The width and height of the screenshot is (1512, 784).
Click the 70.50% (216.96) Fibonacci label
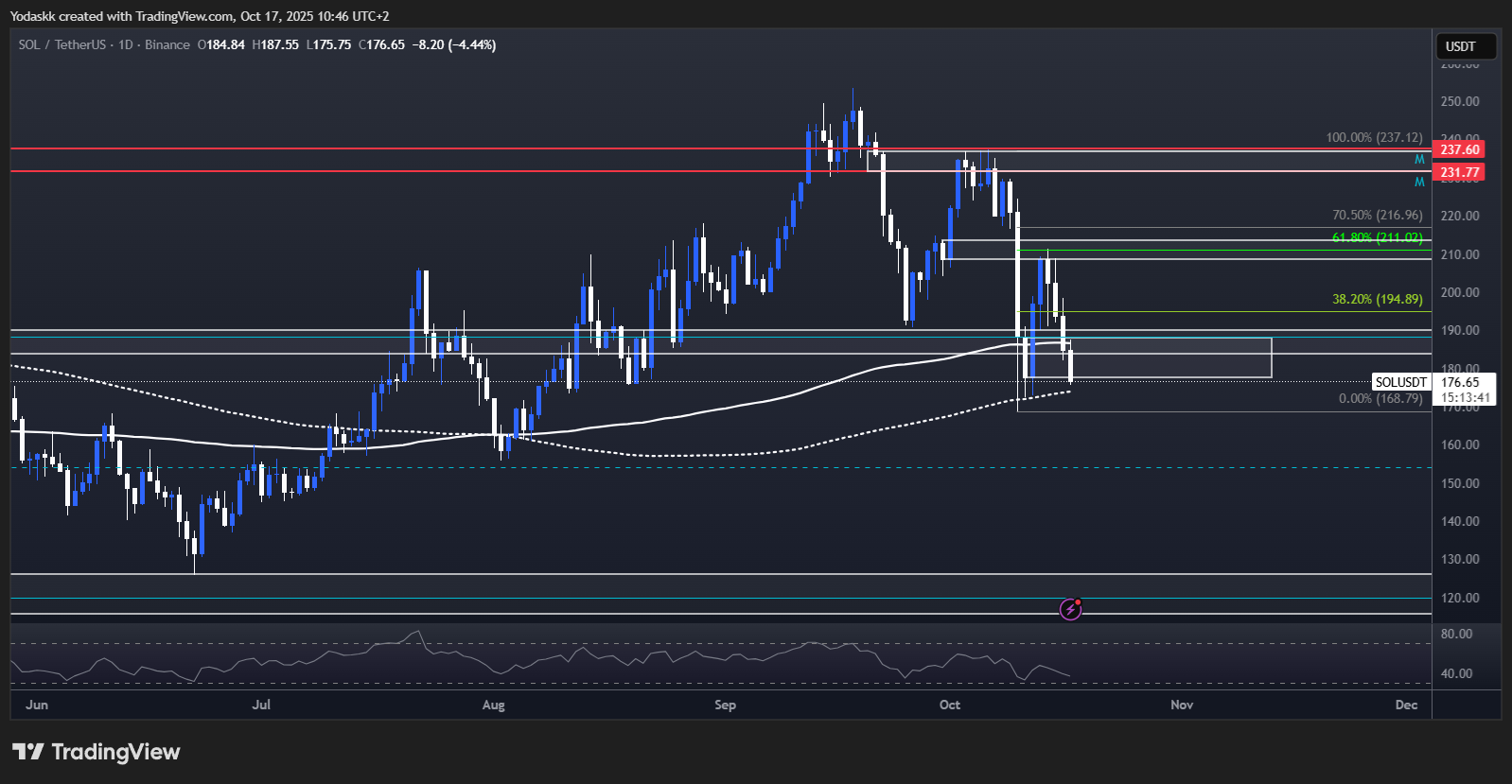[x=1377, y=215]
